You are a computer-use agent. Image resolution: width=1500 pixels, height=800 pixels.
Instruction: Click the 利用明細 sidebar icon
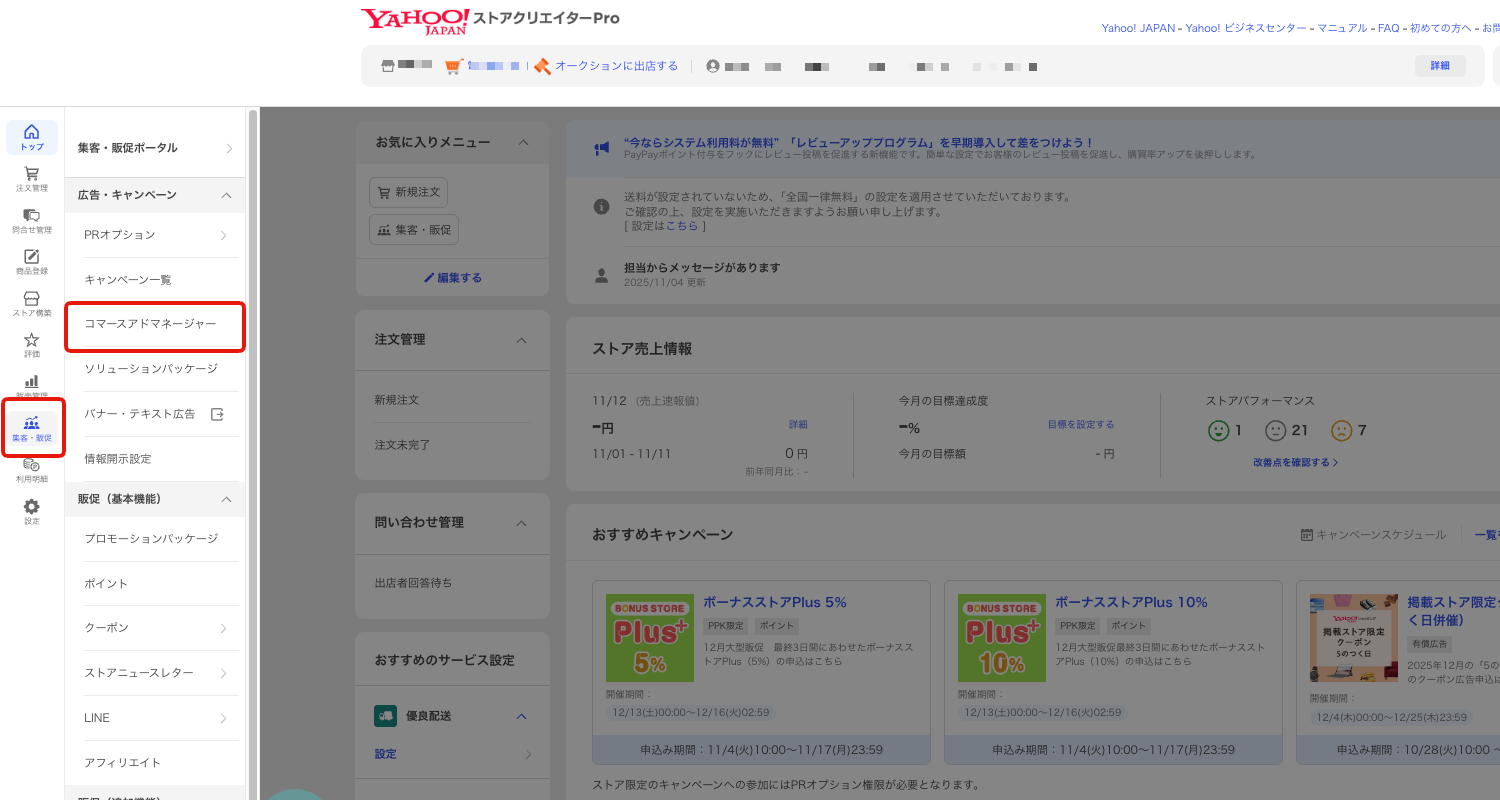click(31, 470)
